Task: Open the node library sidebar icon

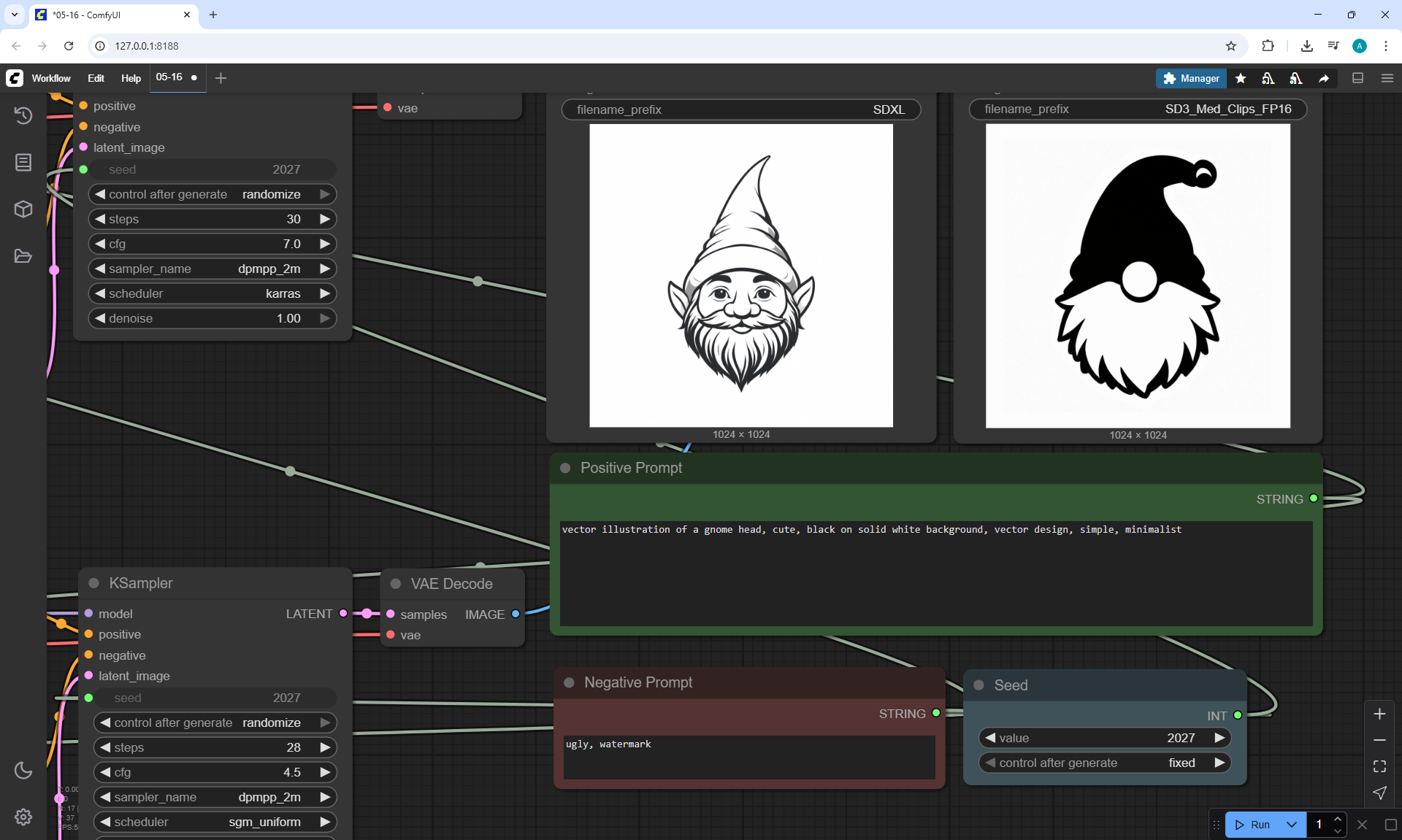Action: point(23,162)
